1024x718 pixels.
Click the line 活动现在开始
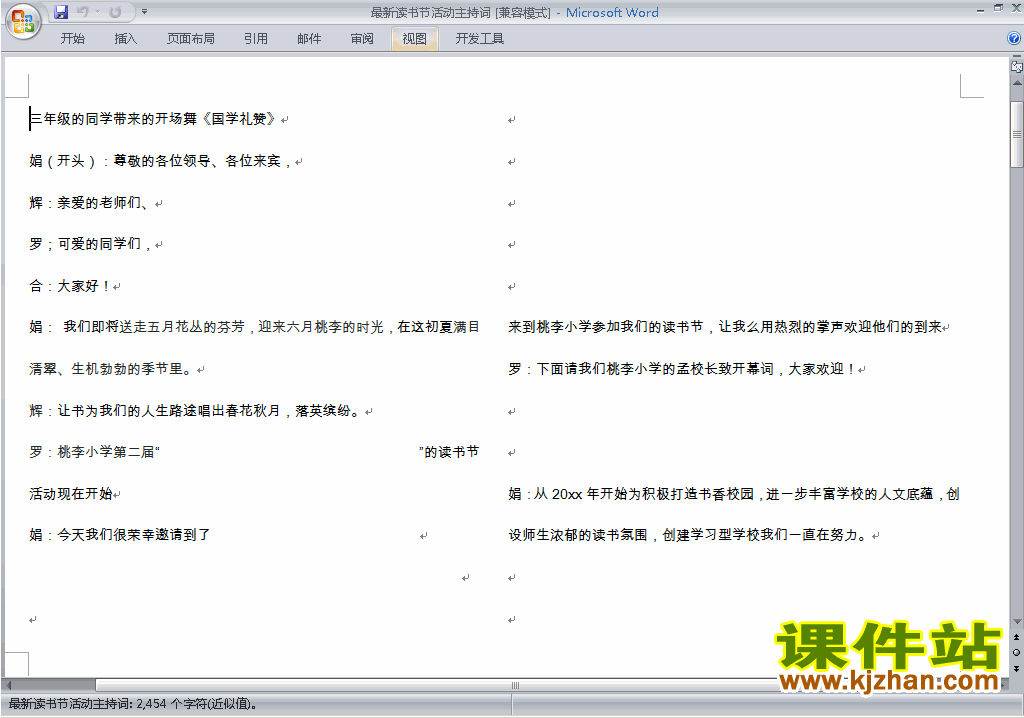point(71,493)
